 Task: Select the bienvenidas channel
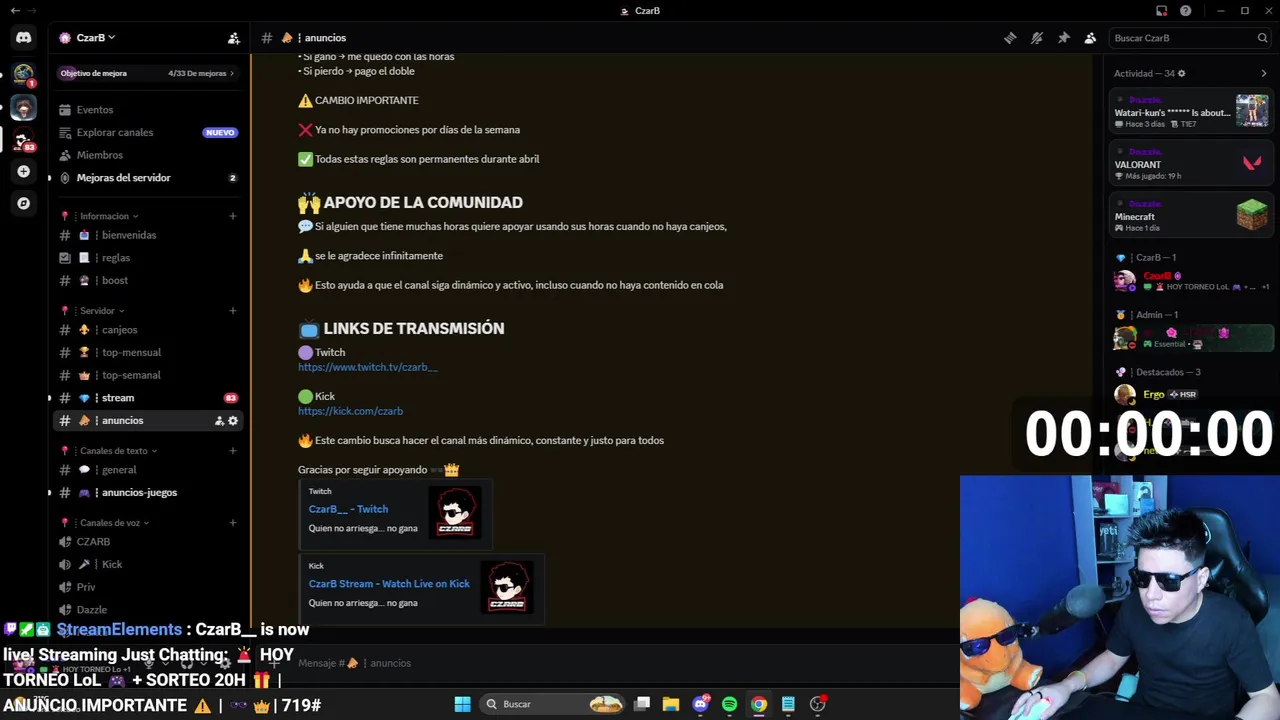147,235
